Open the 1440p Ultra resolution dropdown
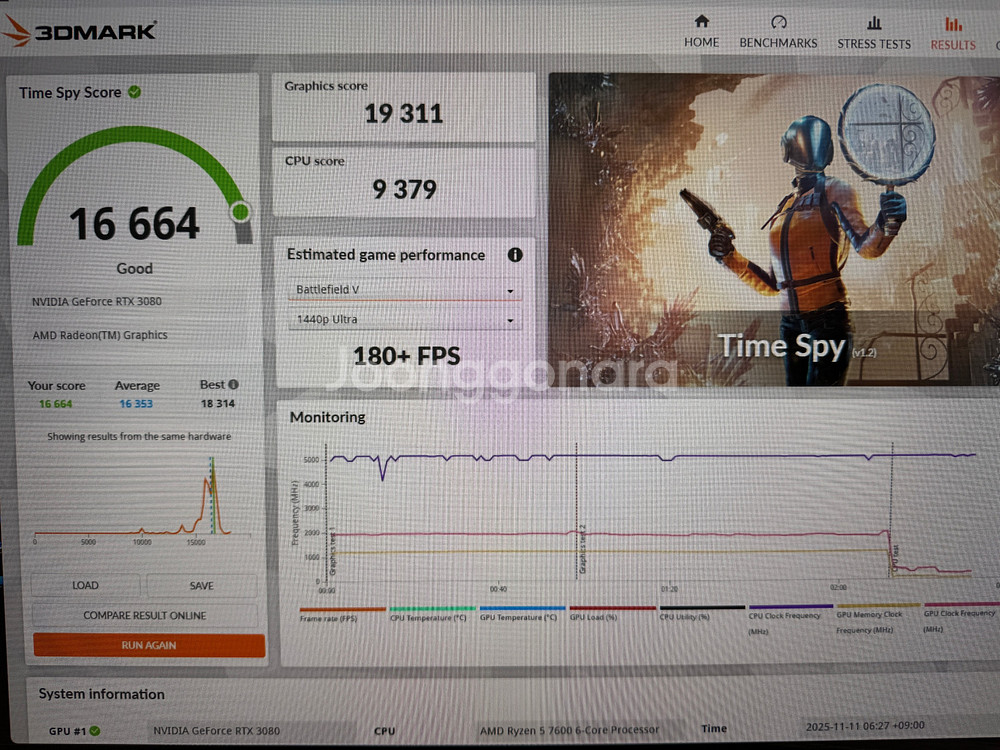 pos(404,320)
